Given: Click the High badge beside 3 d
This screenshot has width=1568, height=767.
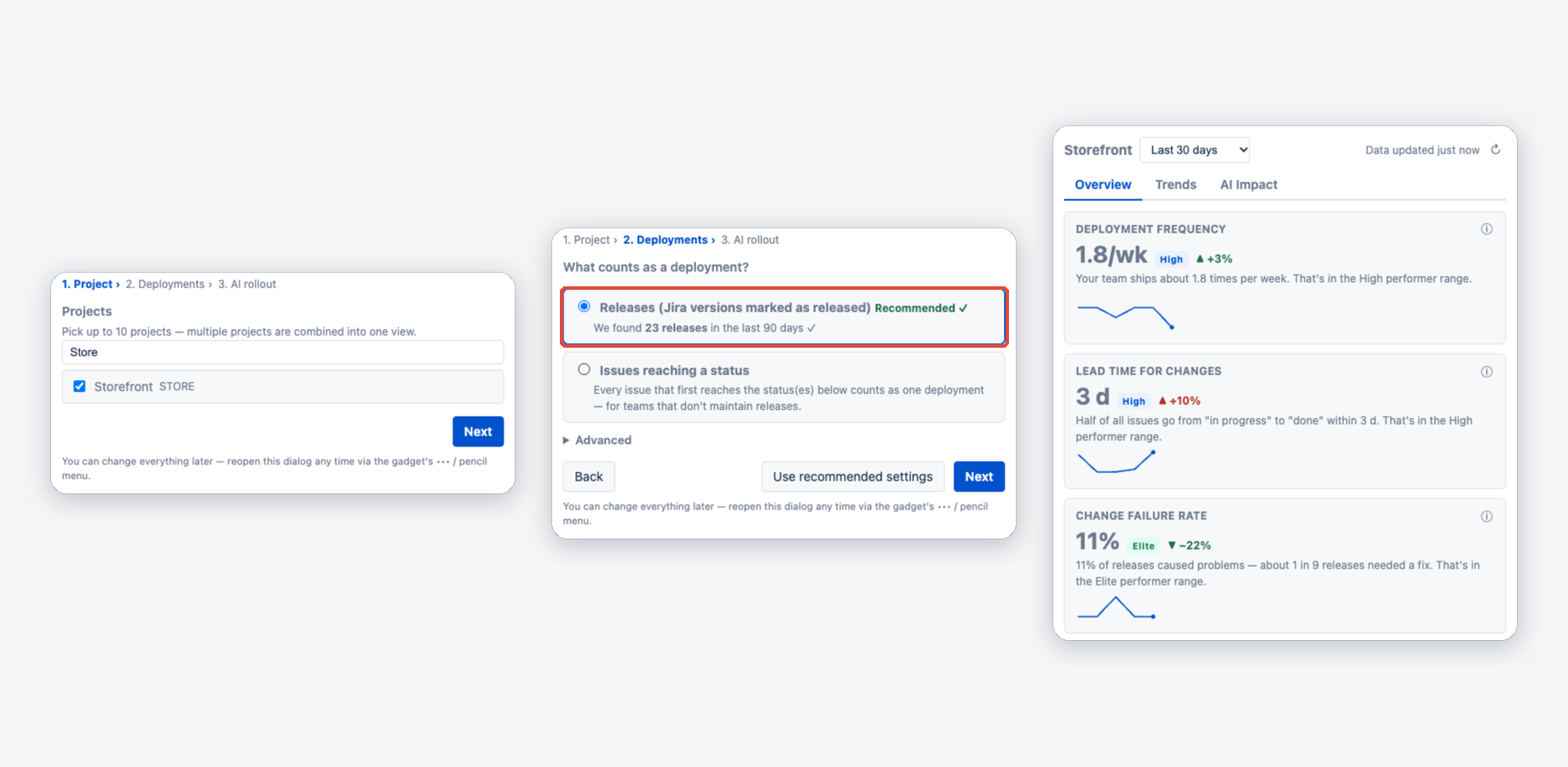Looking at the screenshot, I should tap(1133, 401).
